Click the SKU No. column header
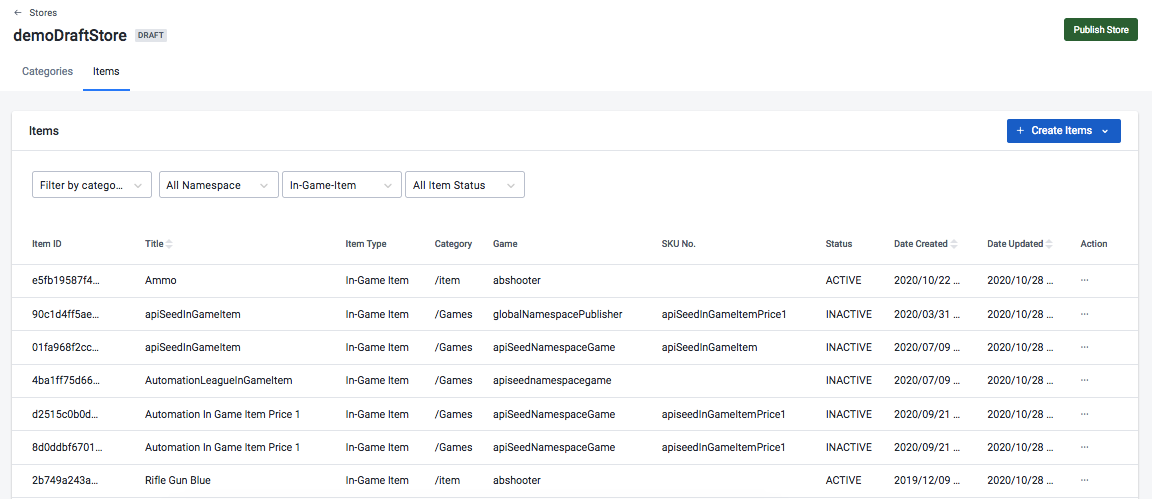 click(678, 244)
